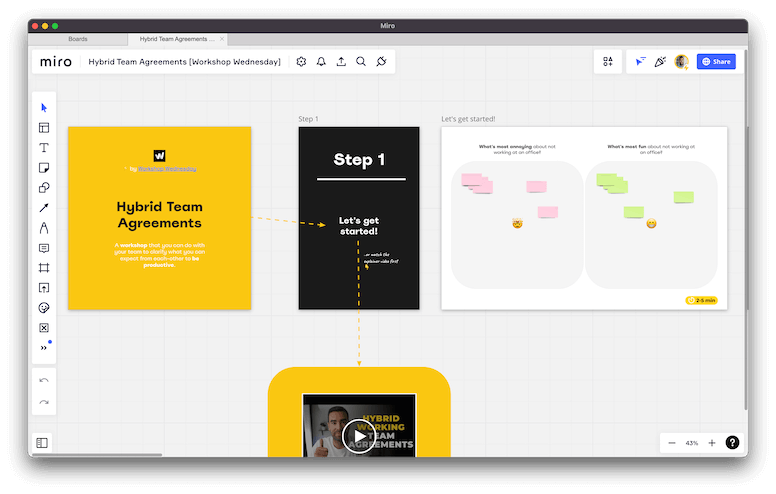Click the Share button
This screenshot has width=776, height=494.
click(x=716, y=62)
